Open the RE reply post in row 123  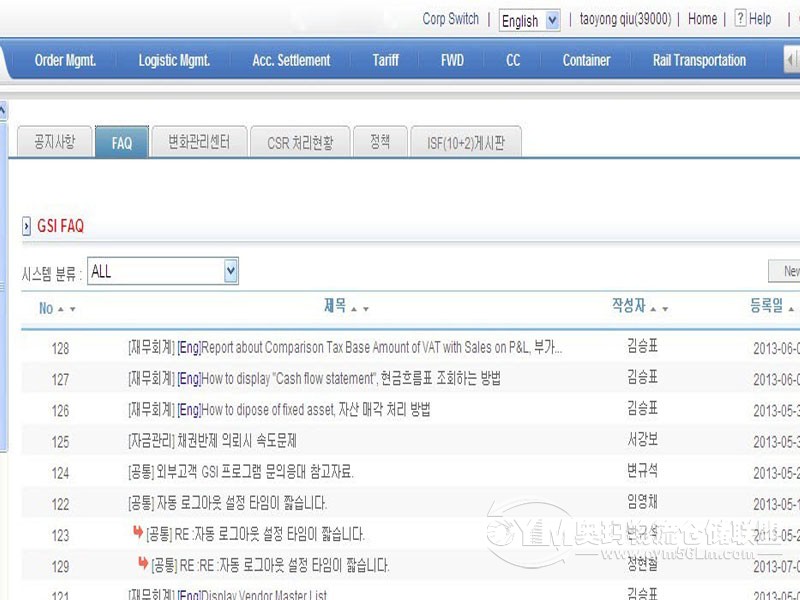[255, 535]
